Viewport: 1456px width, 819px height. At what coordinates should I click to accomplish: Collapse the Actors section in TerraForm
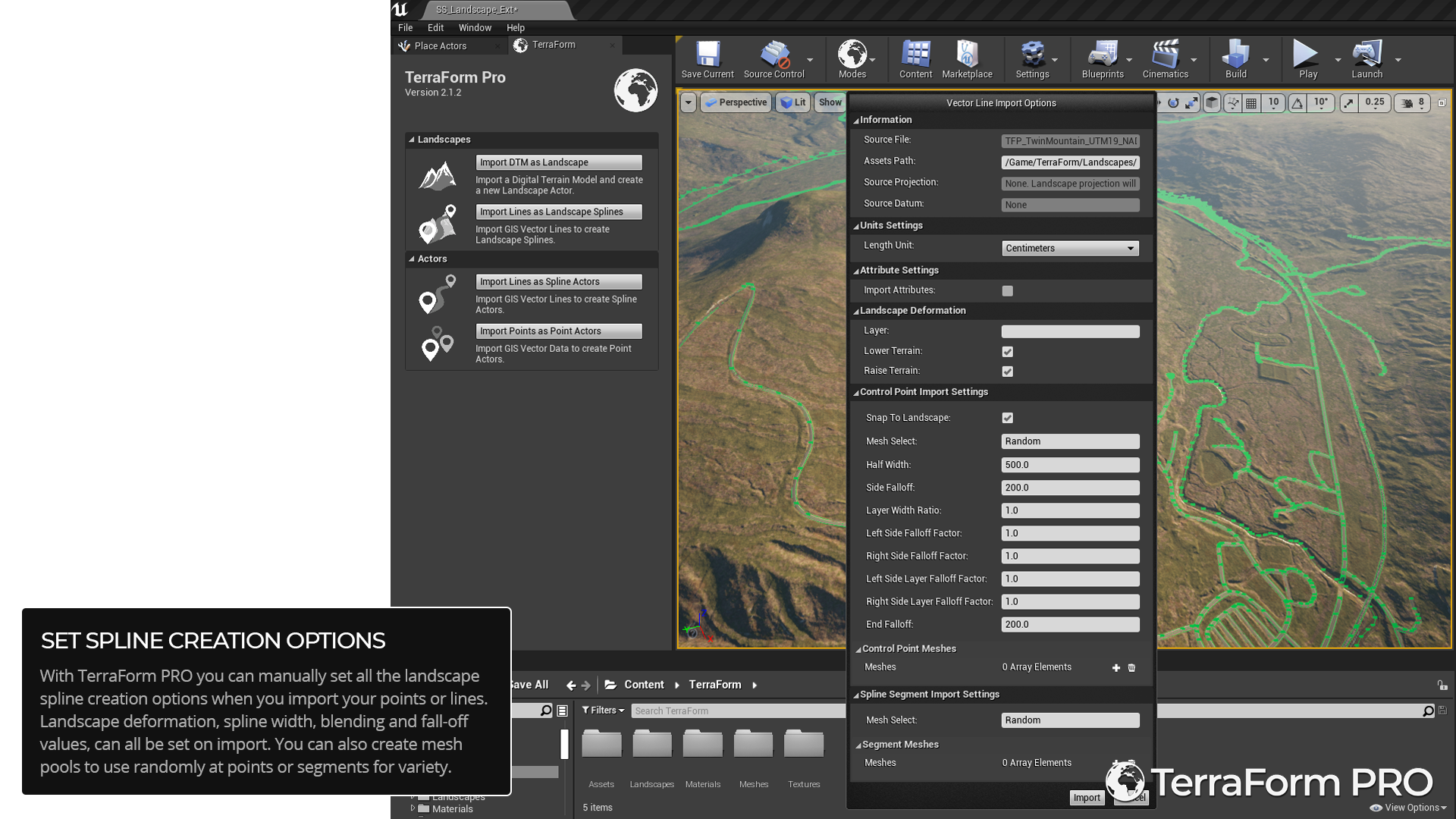coord(412,259)
